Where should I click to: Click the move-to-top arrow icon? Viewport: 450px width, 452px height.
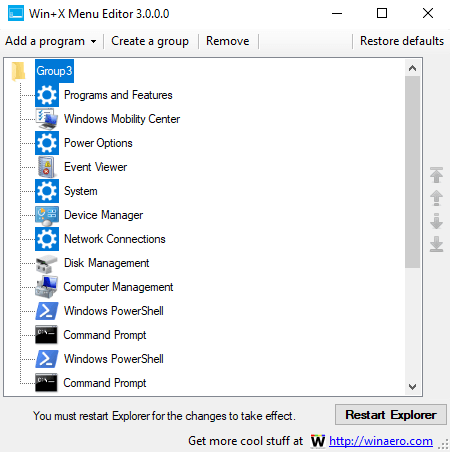436,175
